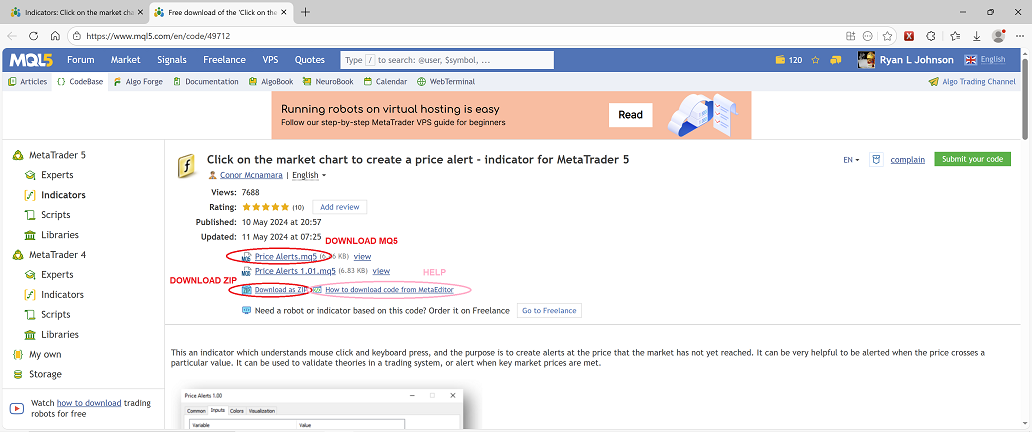
Task: Open a new browser tab with plus button
Action: click(x=305, y=12)
